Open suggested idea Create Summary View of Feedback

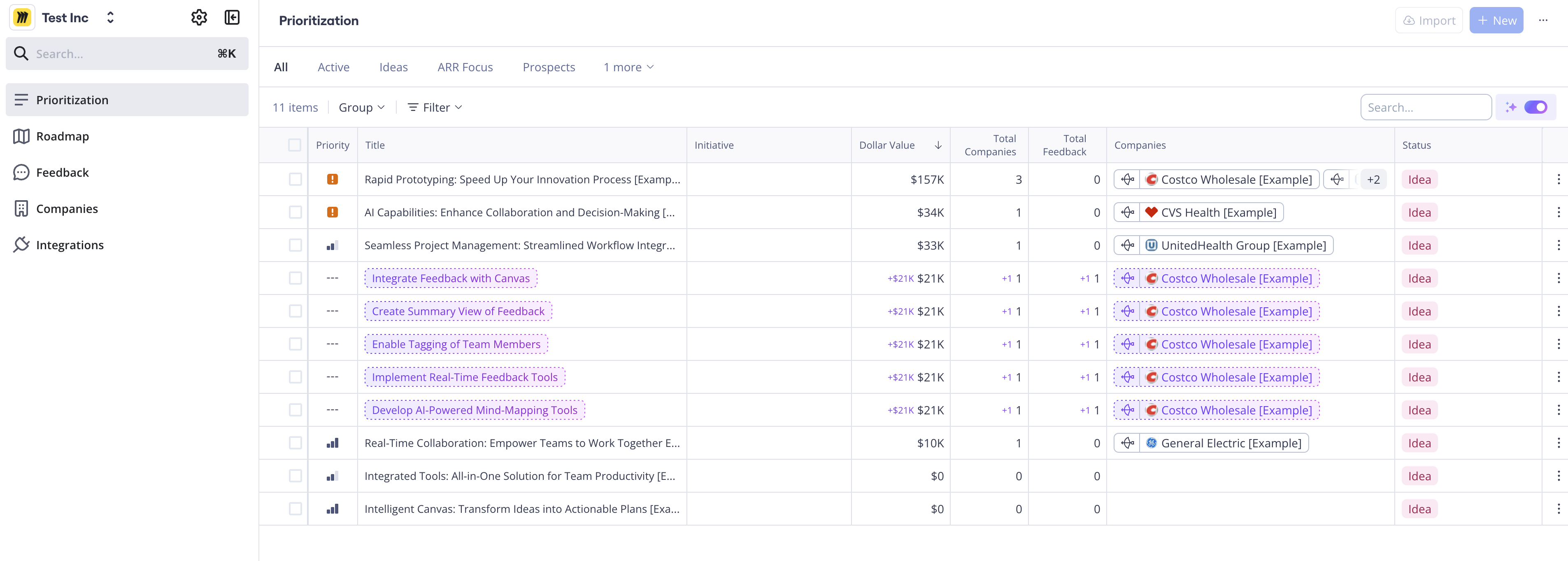(x=458, y=311)
